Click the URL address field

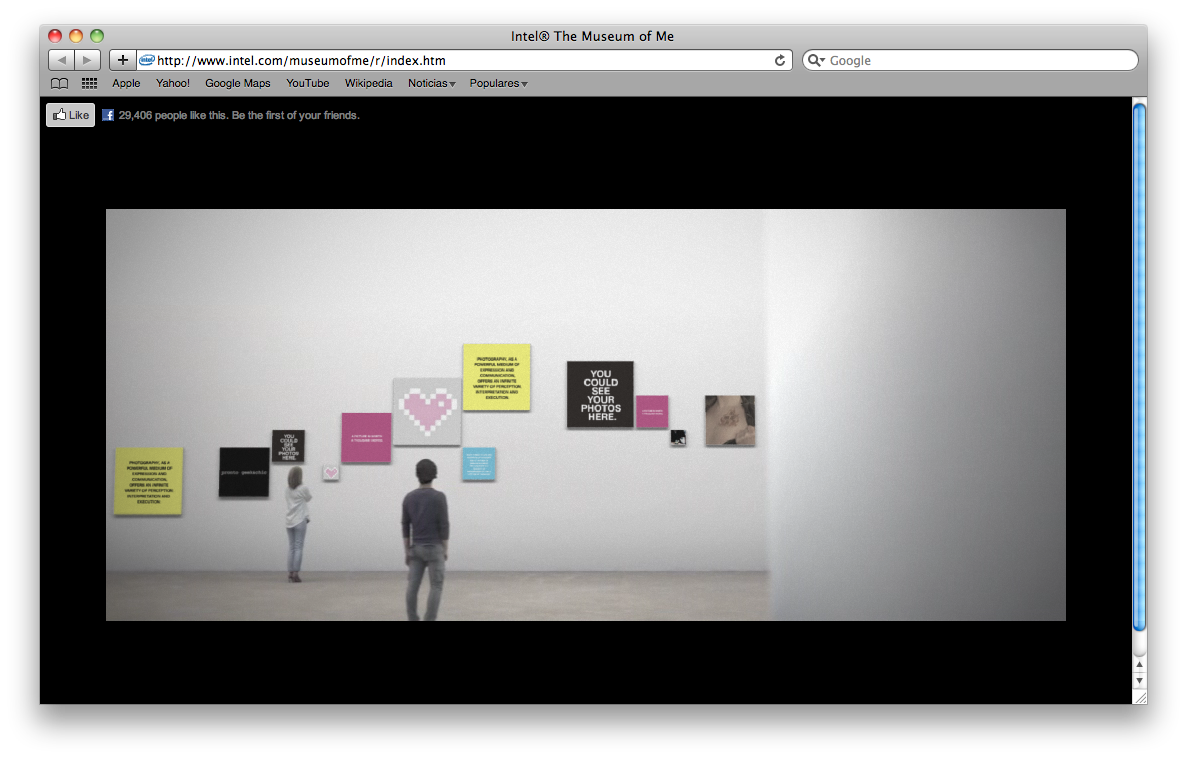tap(460, 60)
